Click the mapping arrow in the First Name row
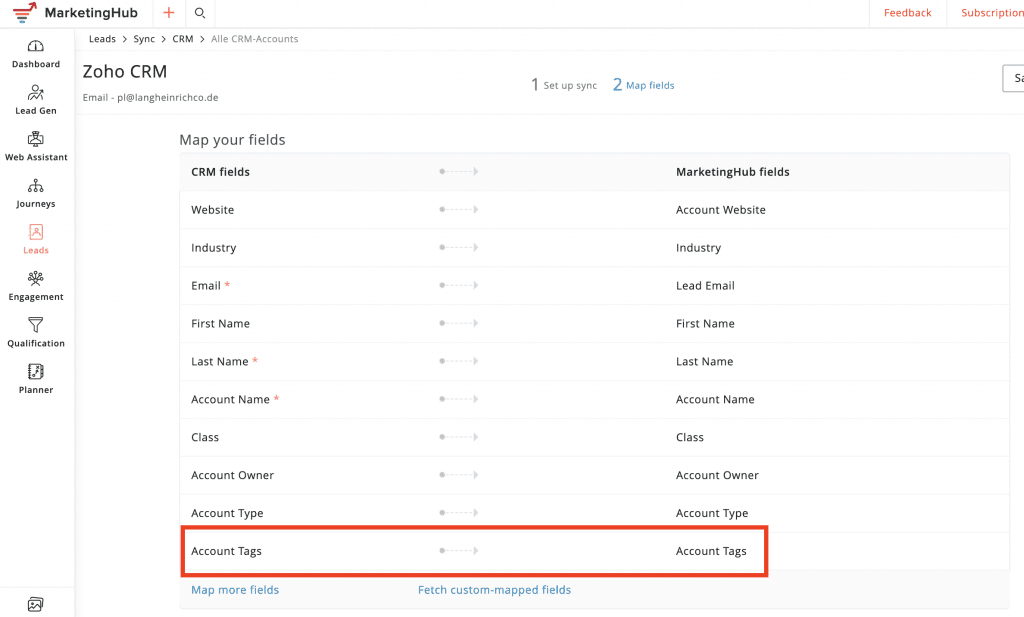This screenshot has width=1024, height=617. pyautogui.click(x=458, y=323)
